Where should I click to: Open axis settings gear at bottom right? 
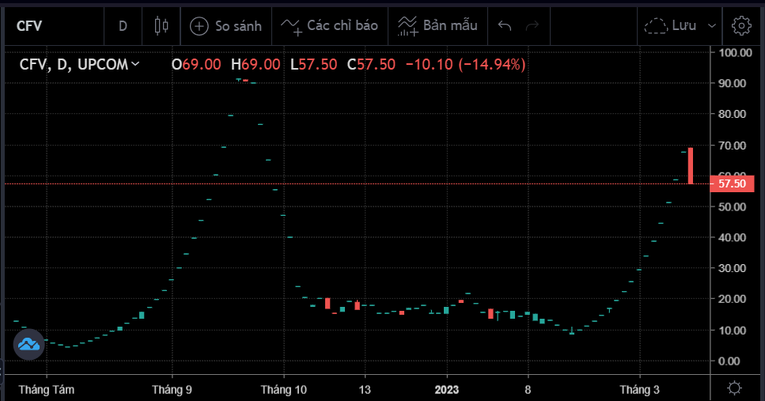coord(735,387)
